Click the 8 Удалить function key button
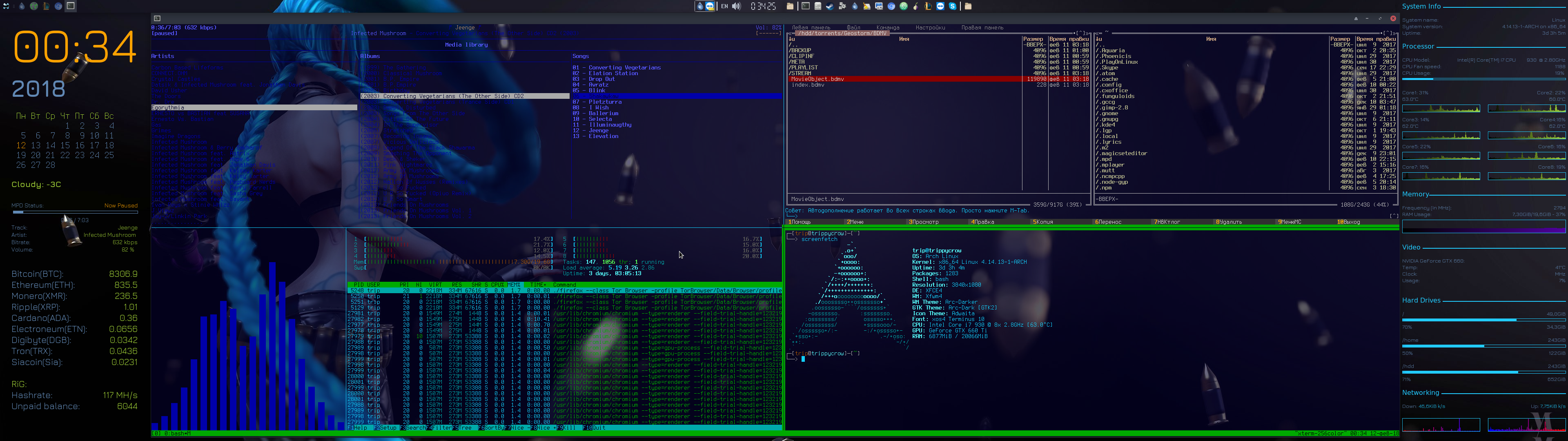Viewport: 1568px width, 441px height. [x=1245, y=222]
